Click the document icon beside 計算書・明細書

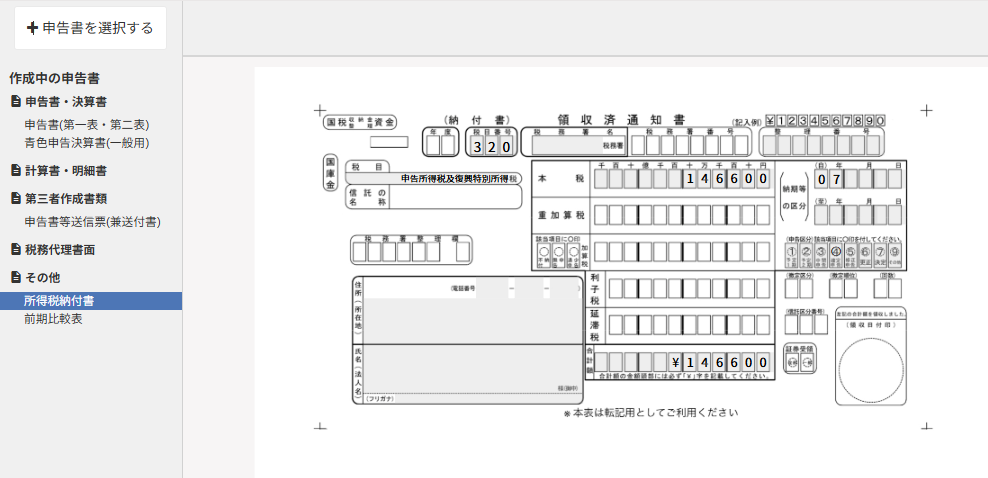tap(16, 170)
